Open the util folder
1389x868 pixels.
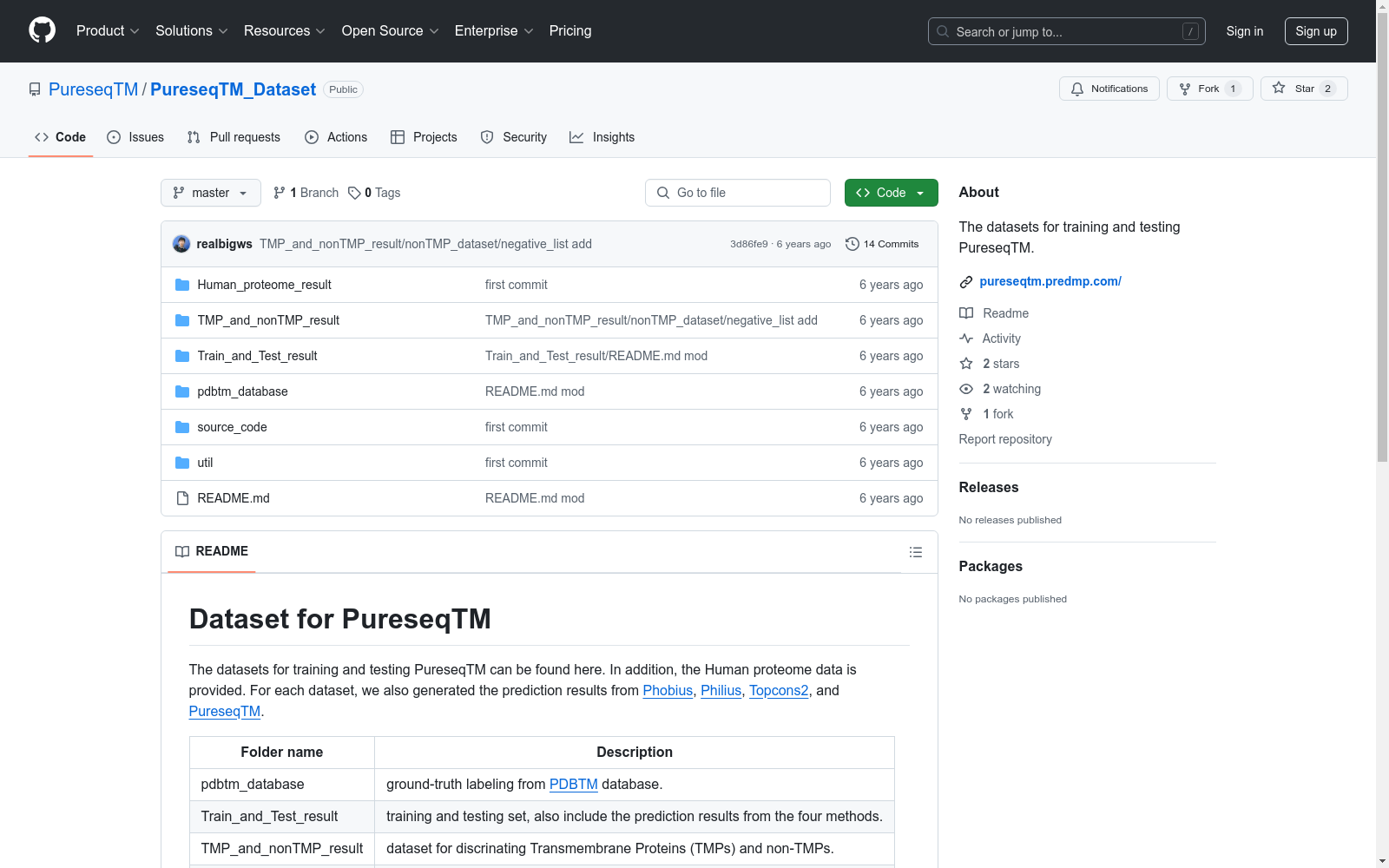205,463
